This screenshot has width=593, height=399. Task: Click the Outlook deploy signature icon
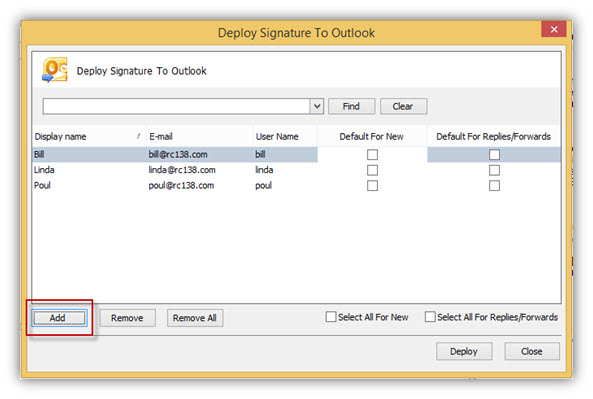coord(54,70)
